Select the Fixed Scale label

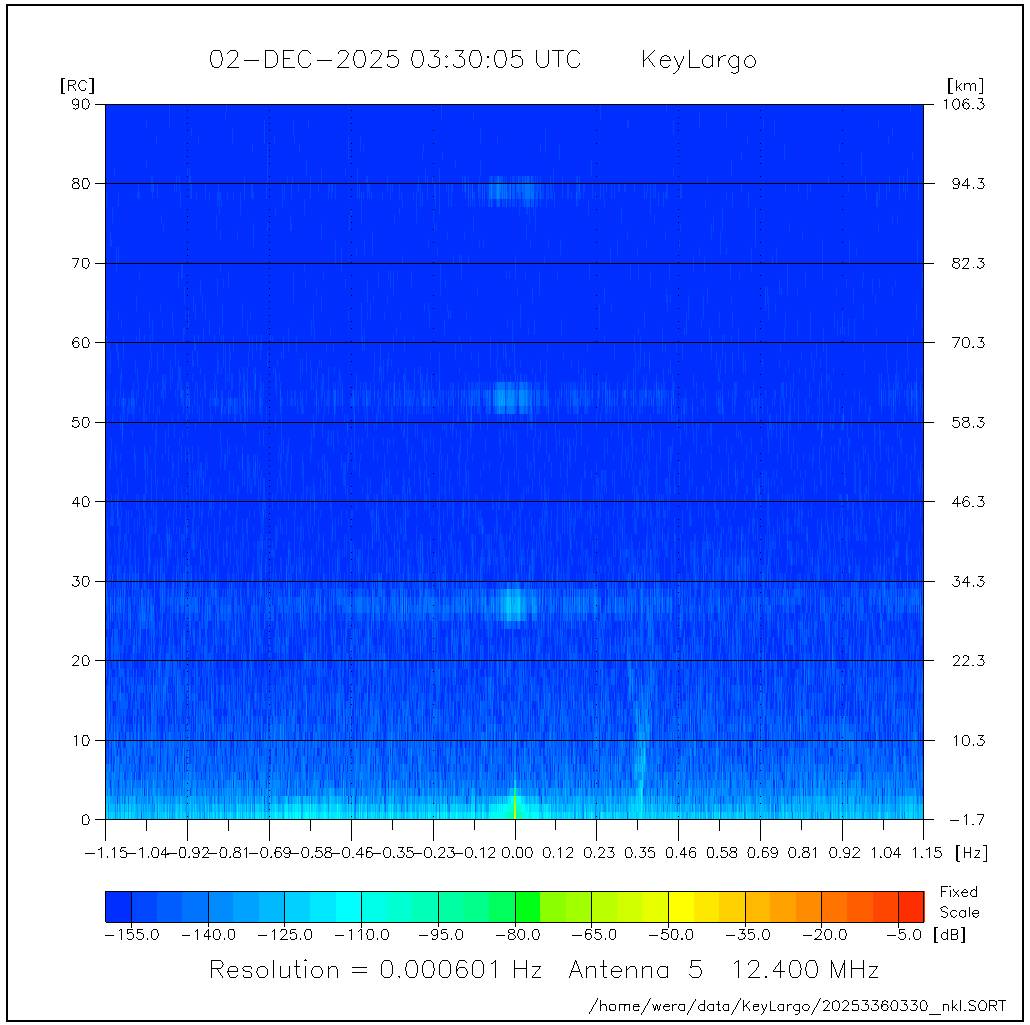(x=959, y=902)
